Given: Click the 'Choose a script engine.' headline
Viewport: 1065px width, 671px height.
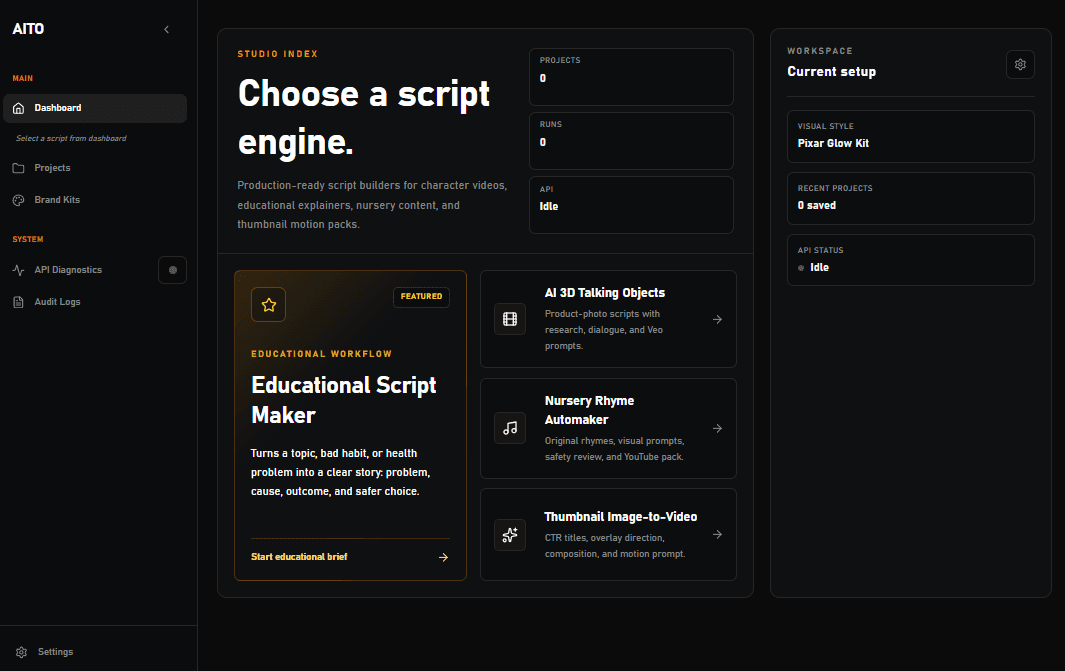Looking at the screenshot, I should click(x=364, y=117).
